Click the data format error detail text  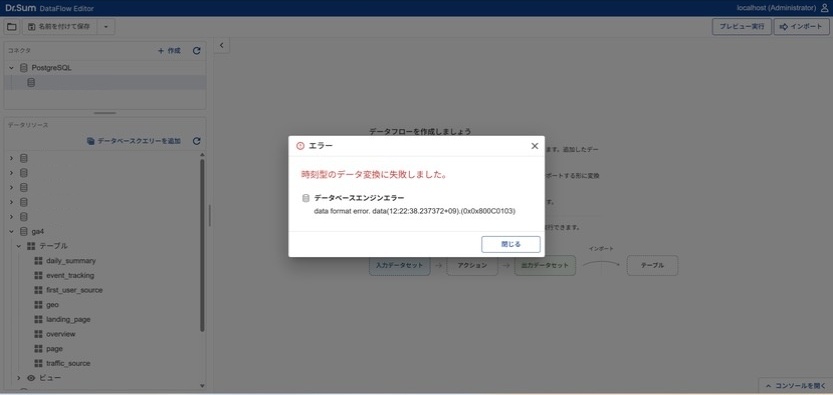pyautogui.click(x=415, y=211)
